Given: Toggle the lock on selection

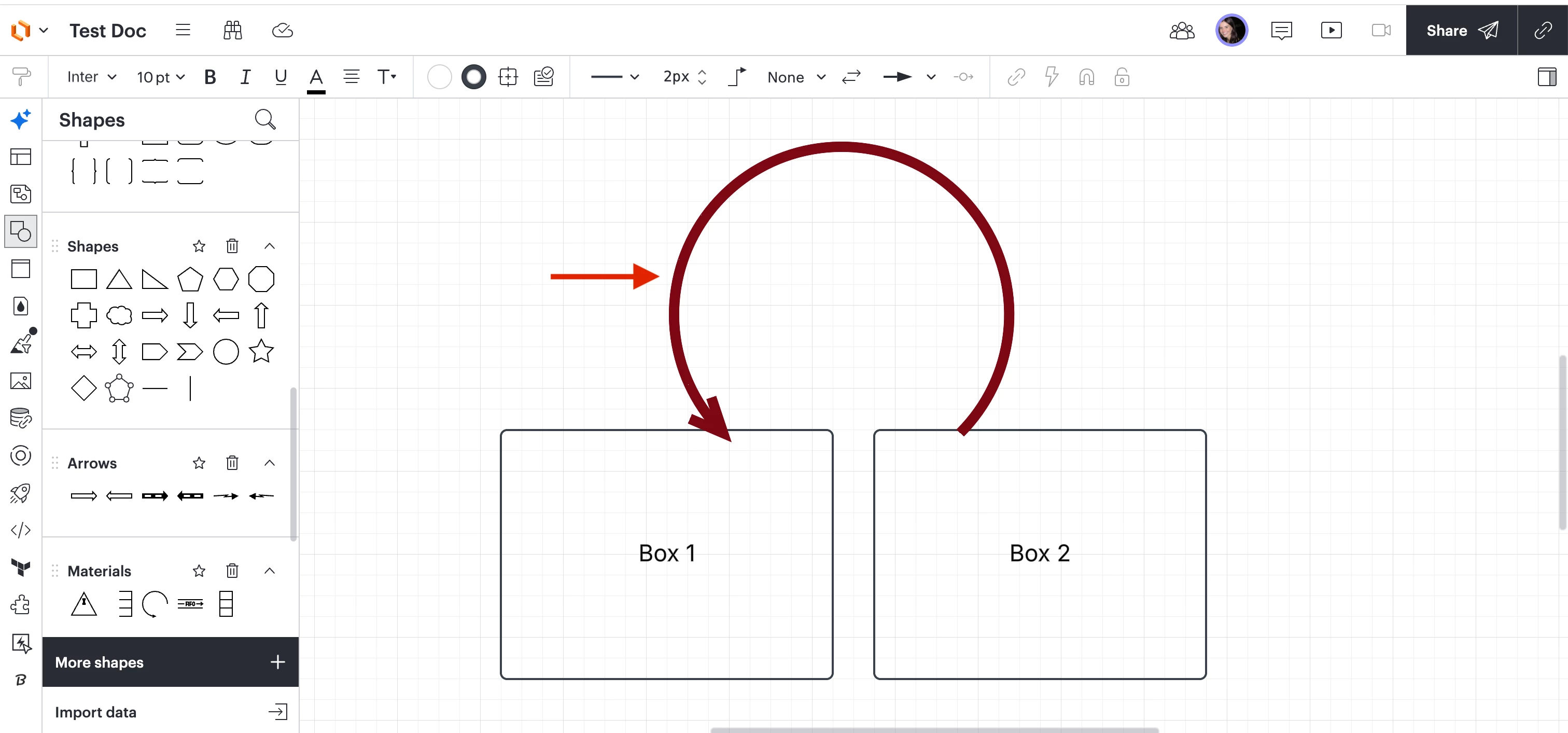Looking at the screenshot, I should point(1122,77).
